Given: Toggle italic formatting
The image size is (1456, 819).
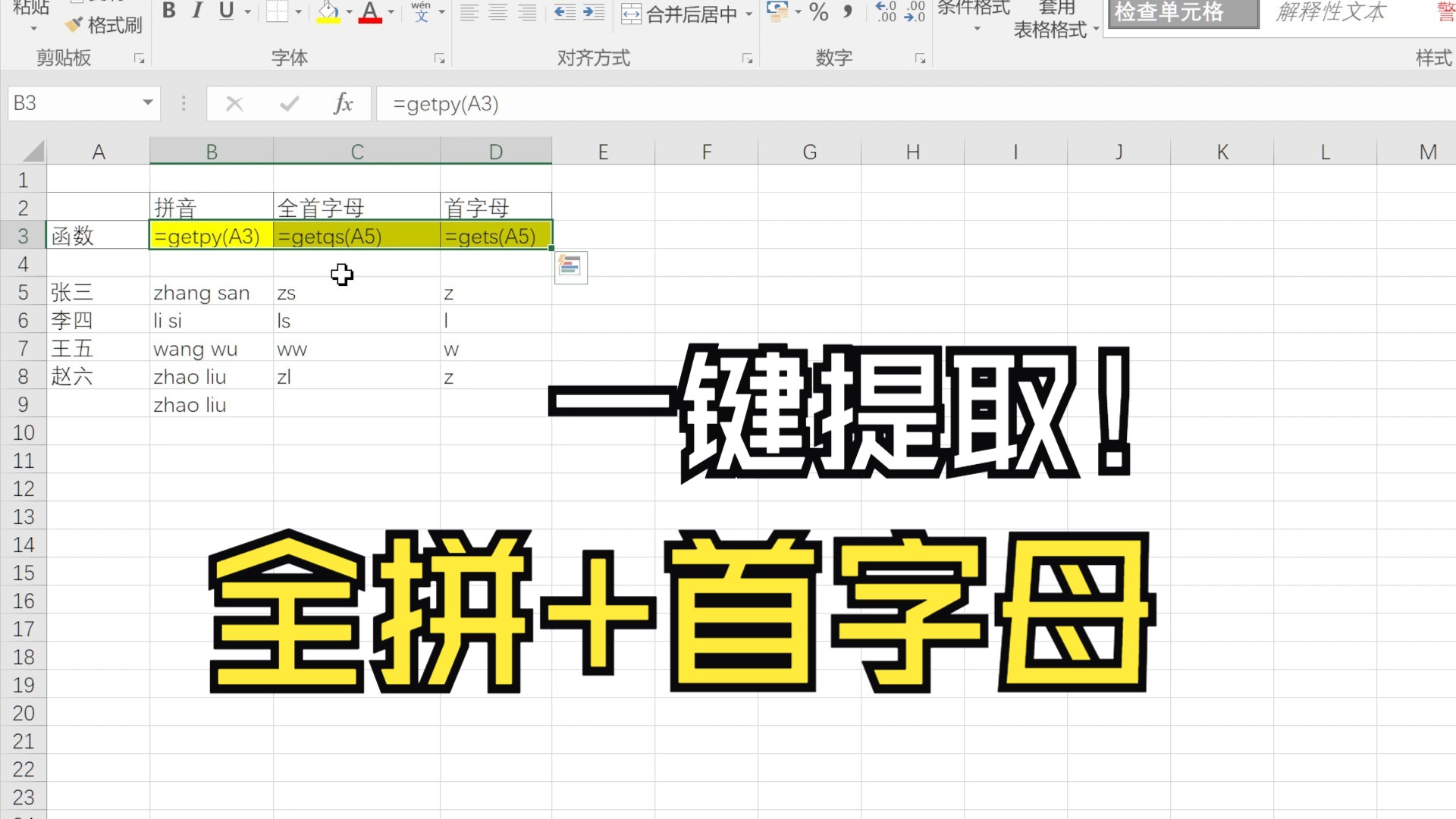Looking at the screenshot, I should [x=197, y=11].
